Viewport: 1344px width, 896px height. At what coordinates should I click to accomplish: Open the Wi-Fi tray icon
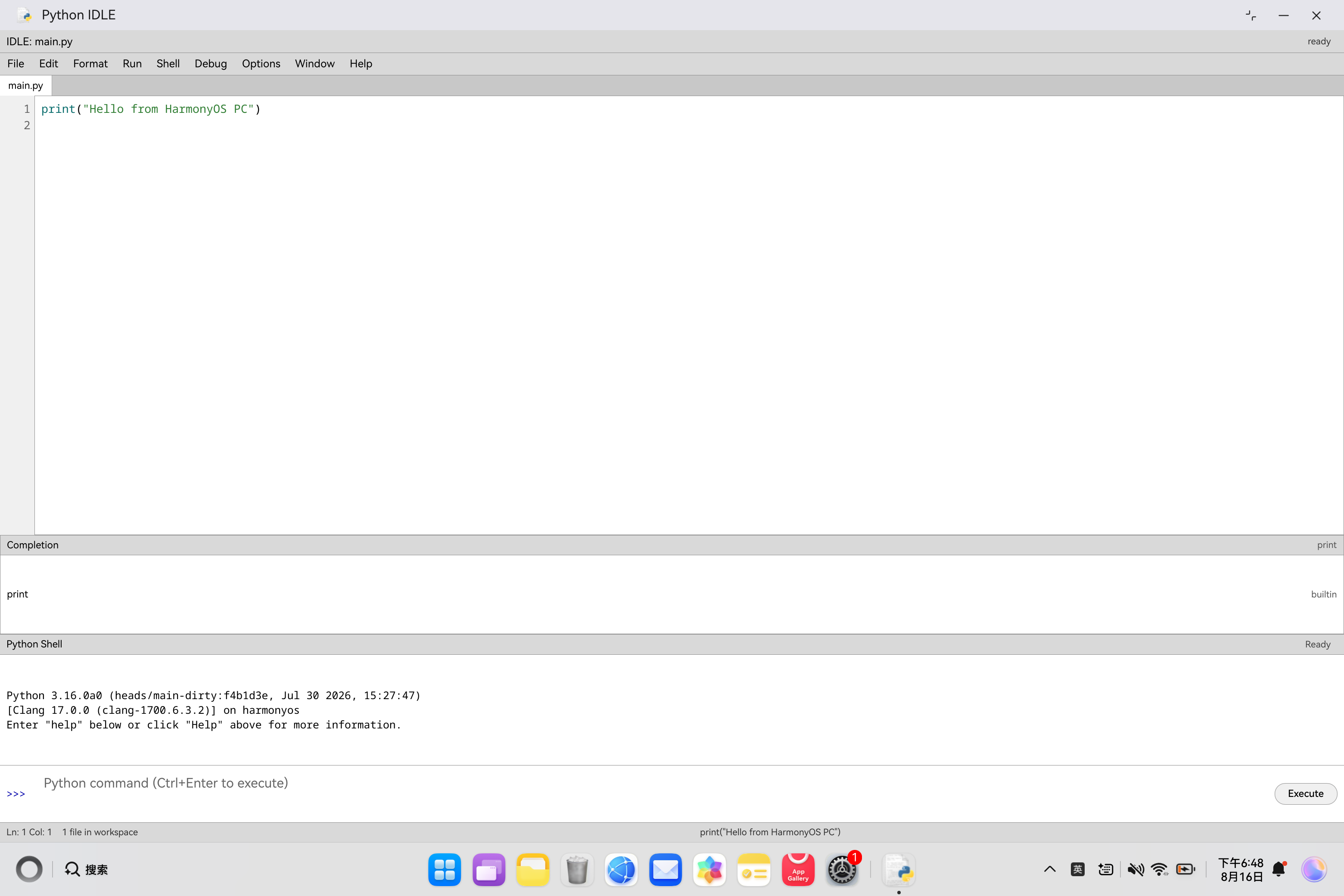click(1160, 870)
